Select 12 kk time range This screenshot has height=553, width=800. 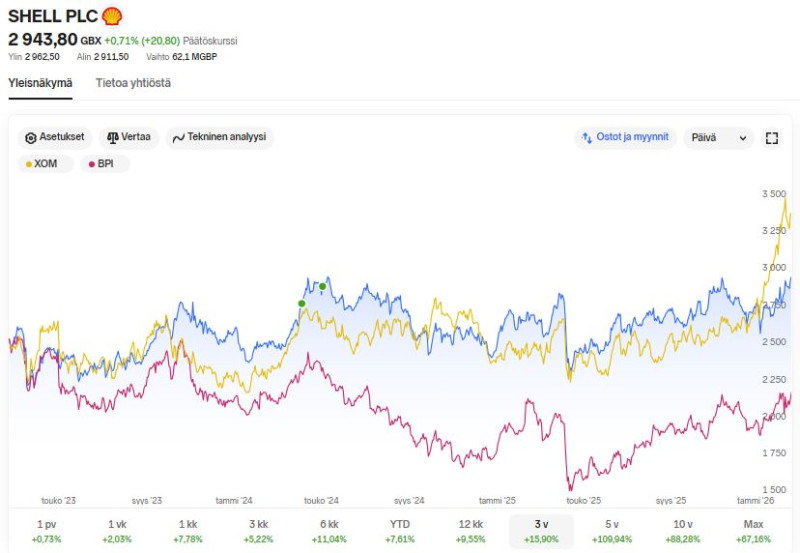[470, 532]
